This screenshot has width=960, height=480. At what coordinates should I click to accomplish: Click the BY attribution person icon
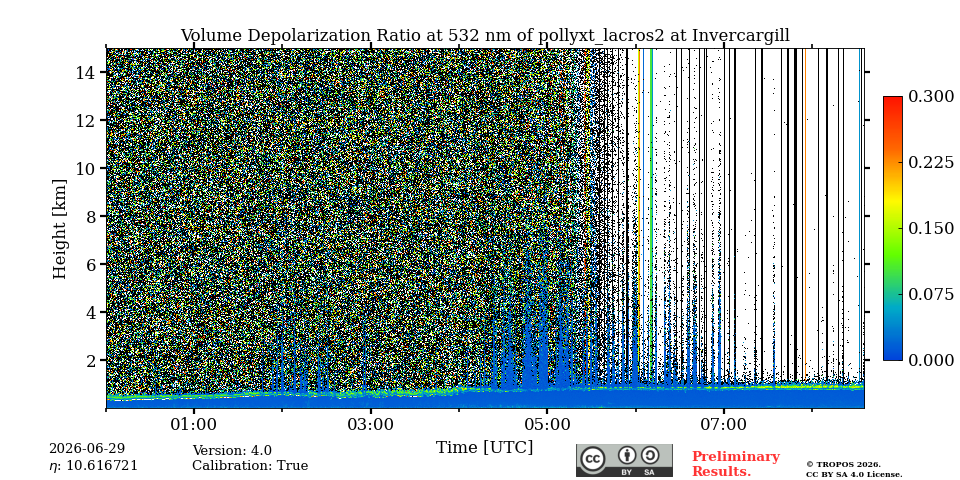click(627, 456)
